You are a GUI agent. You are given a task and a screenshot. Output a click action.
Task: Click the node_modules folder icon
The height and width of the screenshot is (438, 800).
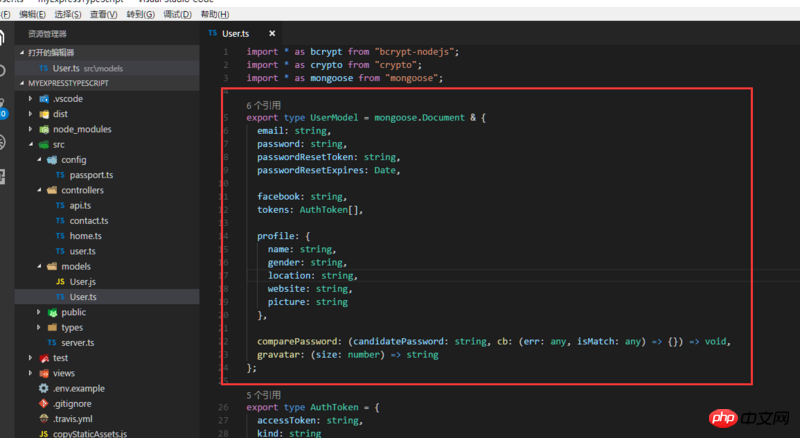tap(44, 129)
